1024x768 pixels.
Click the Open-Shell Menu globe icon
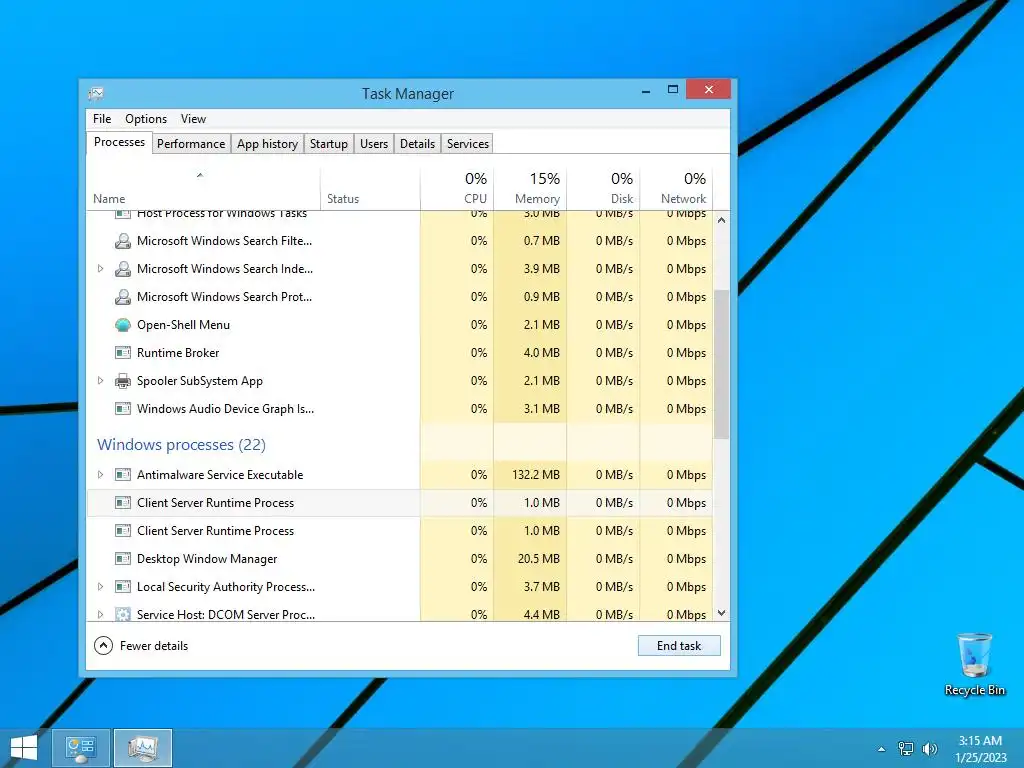coord(123,325)
